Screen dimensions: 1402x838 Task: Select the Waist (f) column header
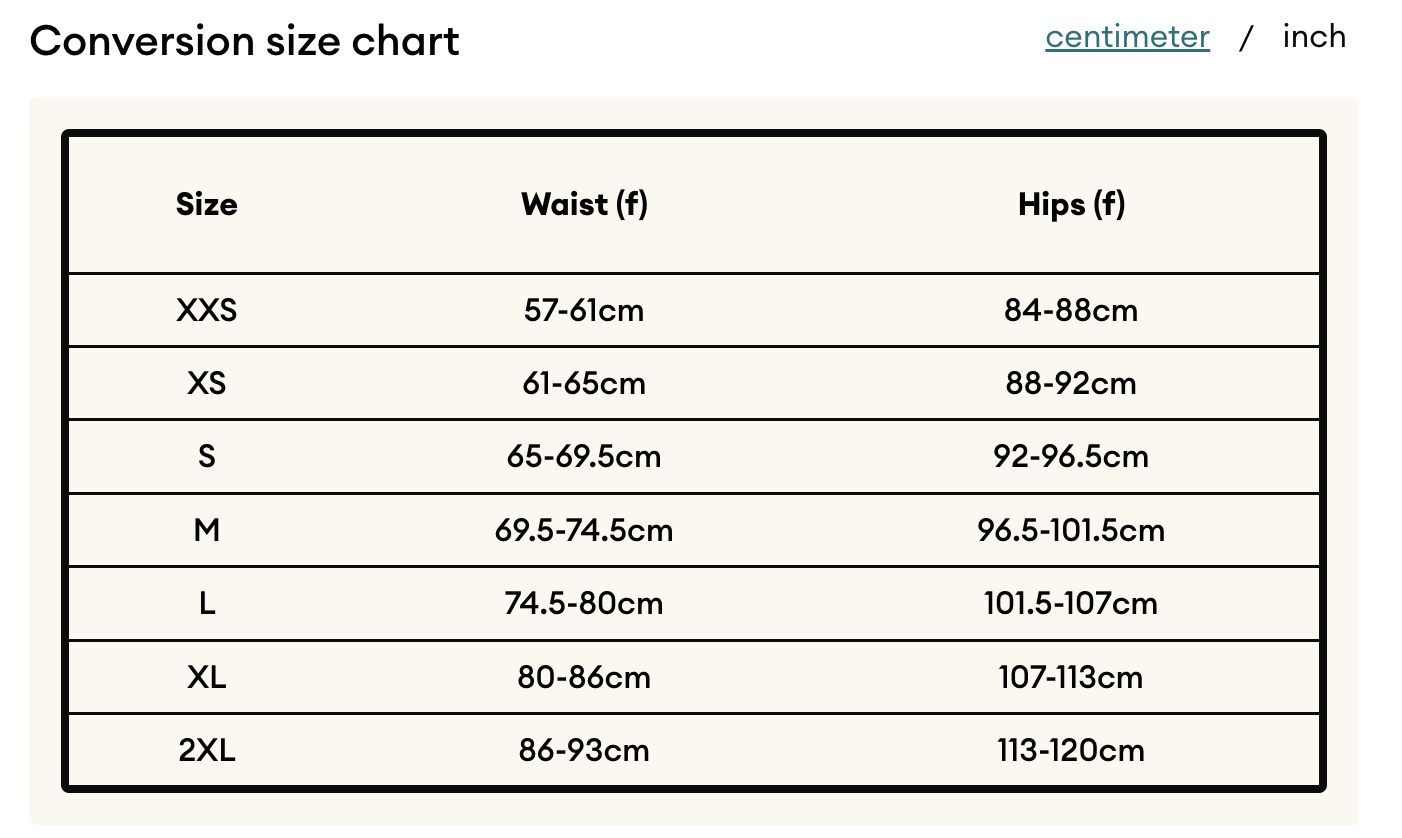[x=584, y=205]
